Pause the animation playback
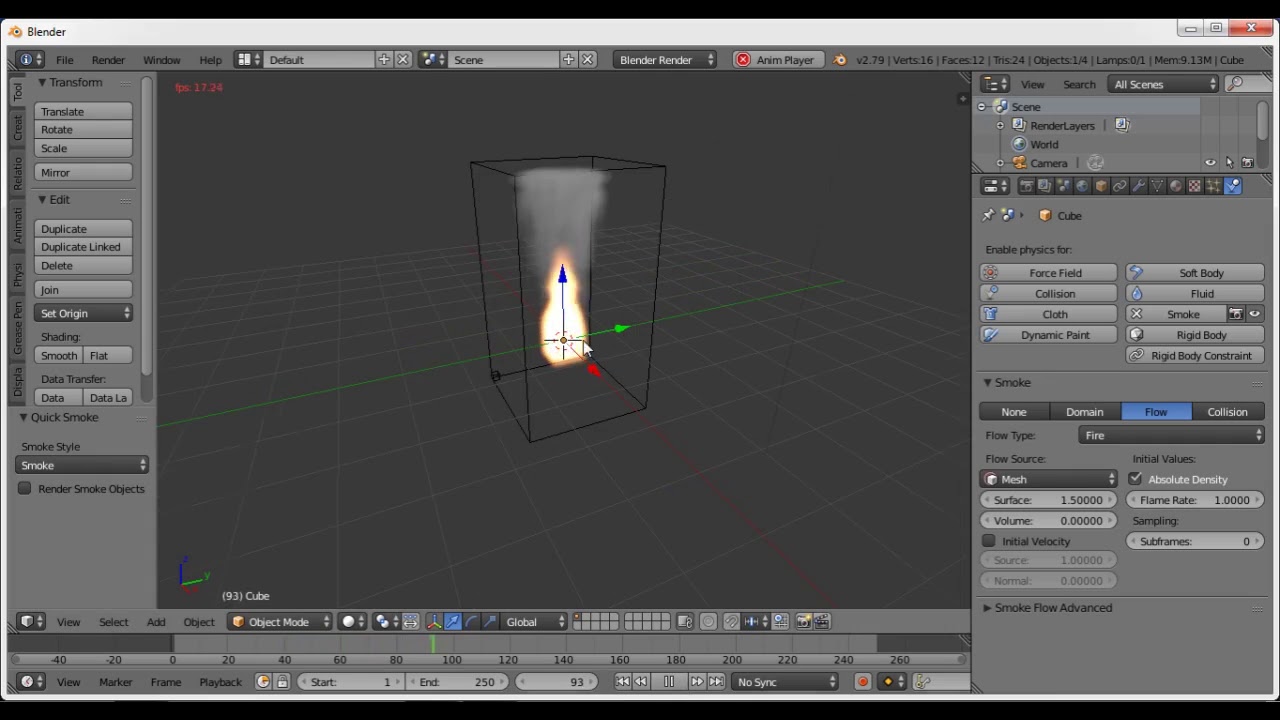Viewport: 1280px width, 720px height. pos(669,682)
